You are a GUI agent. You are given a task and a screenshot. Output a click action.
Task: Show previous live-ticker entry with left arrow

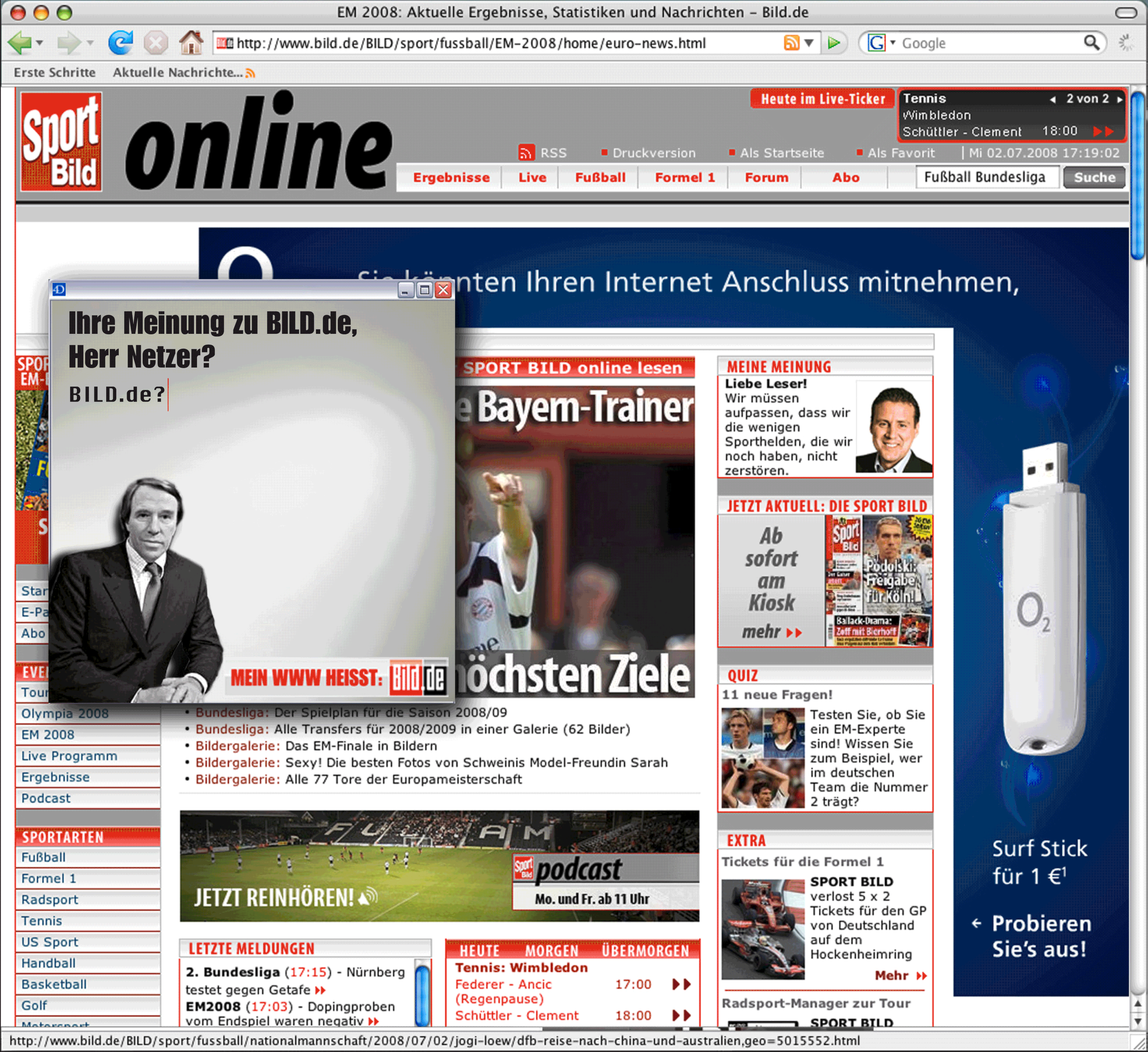pyautogui.click(x=1053, y=99)
